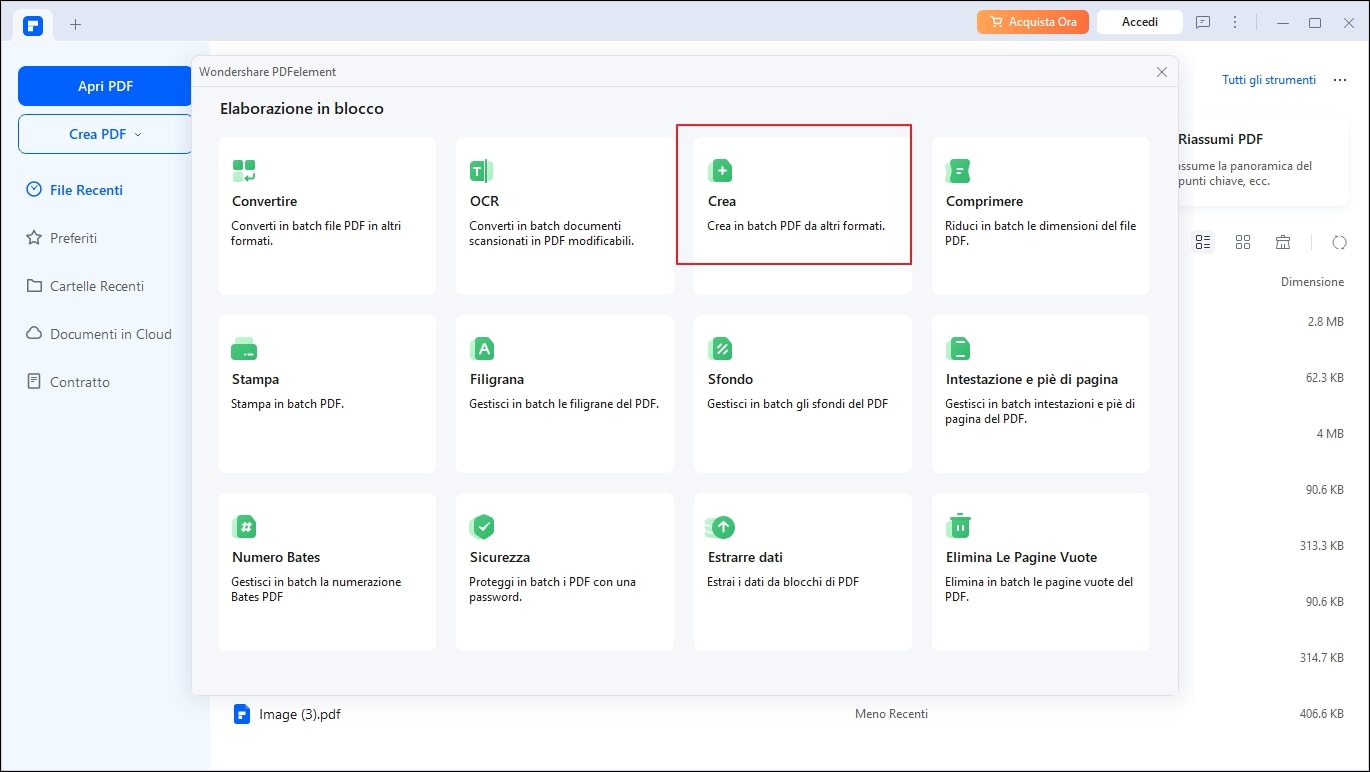Click the Crea batch icon
Viewport: 1370px width, 772px height.
pos(720,171)
